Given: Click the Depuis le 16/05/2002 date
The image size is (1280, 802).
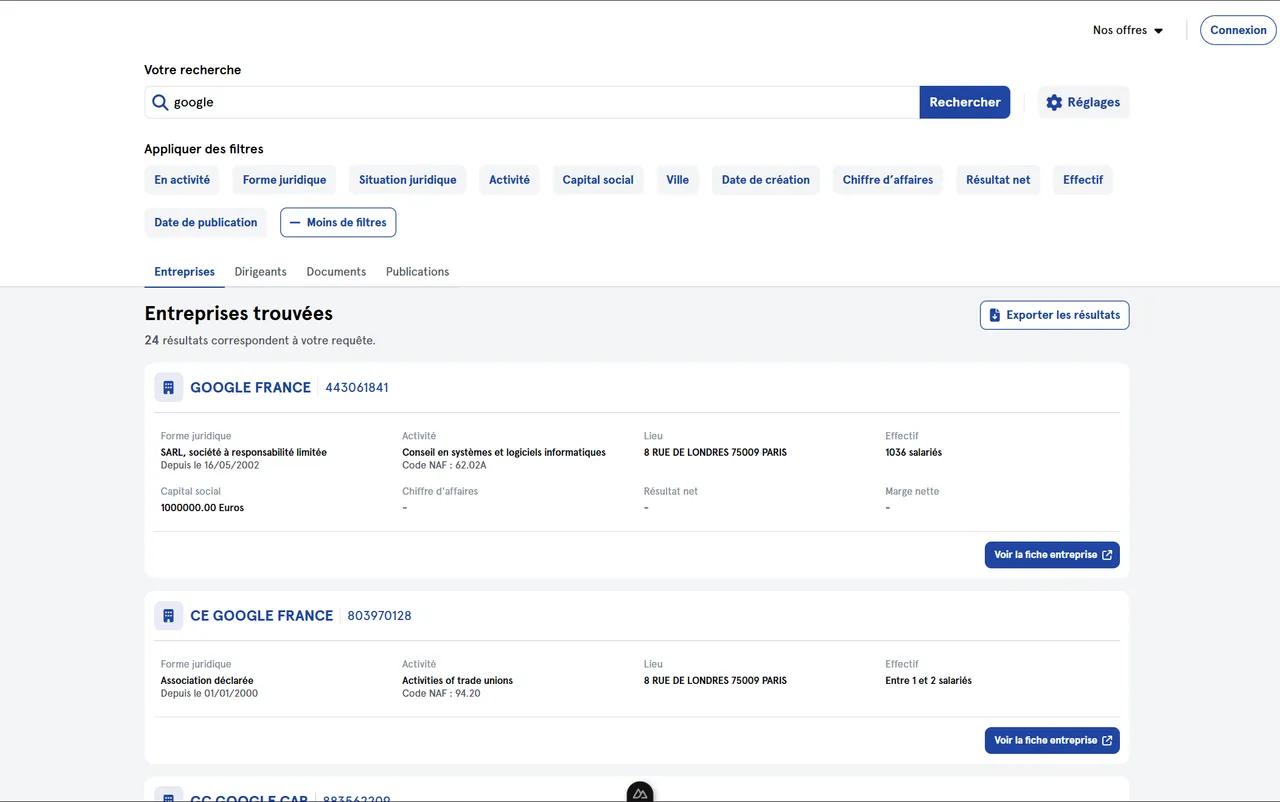Looking at the screenshot, I should pyautogui.click(x=210, y=465).
